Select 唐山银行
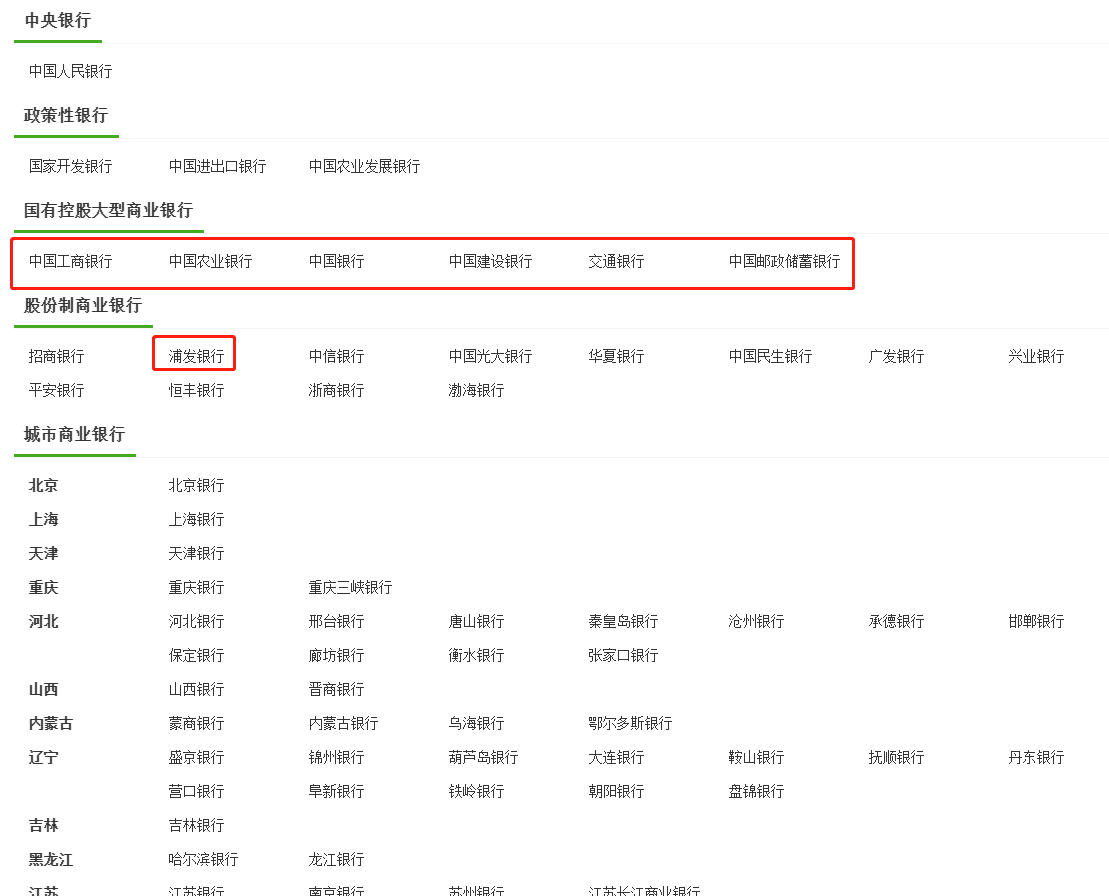1109x896 pixels. click(476, 622)
